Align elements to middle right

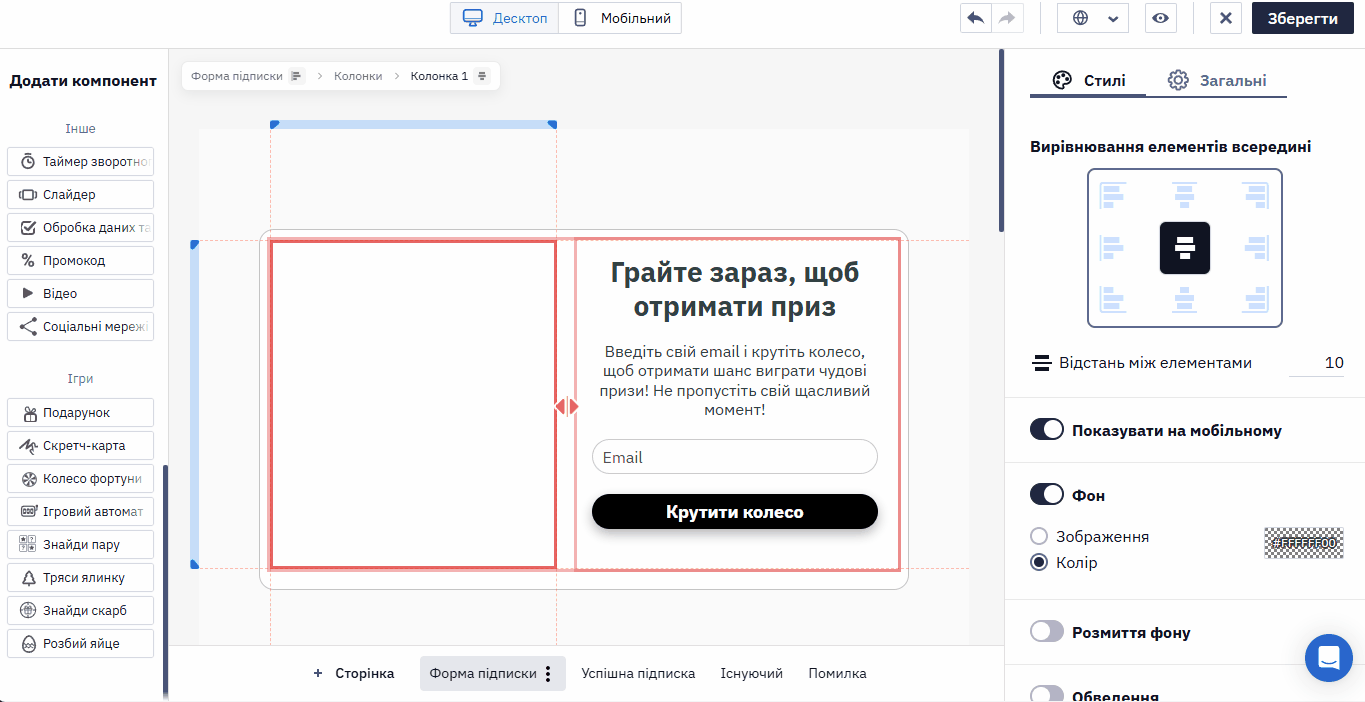click(1256, 247)
